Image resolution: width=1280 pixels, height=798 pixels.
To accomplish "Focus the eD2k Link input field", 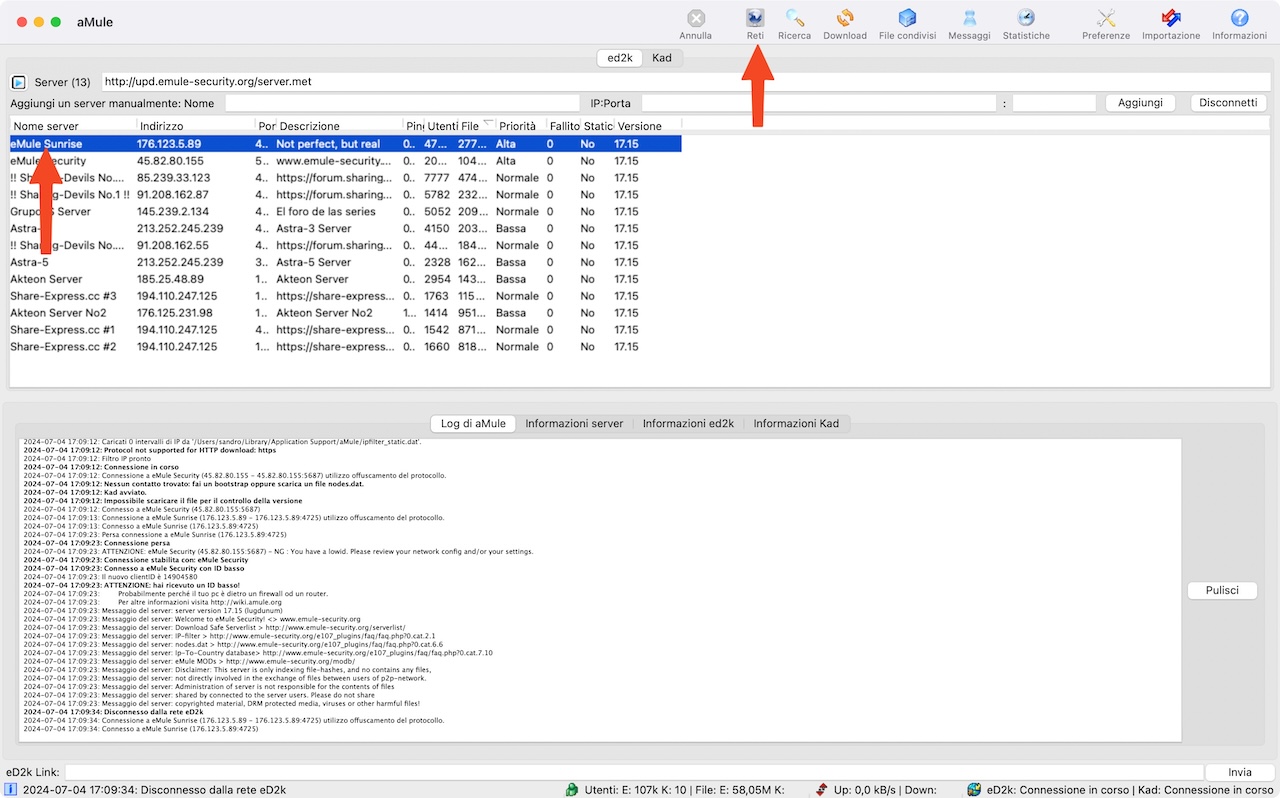I will tap(634, 772).
